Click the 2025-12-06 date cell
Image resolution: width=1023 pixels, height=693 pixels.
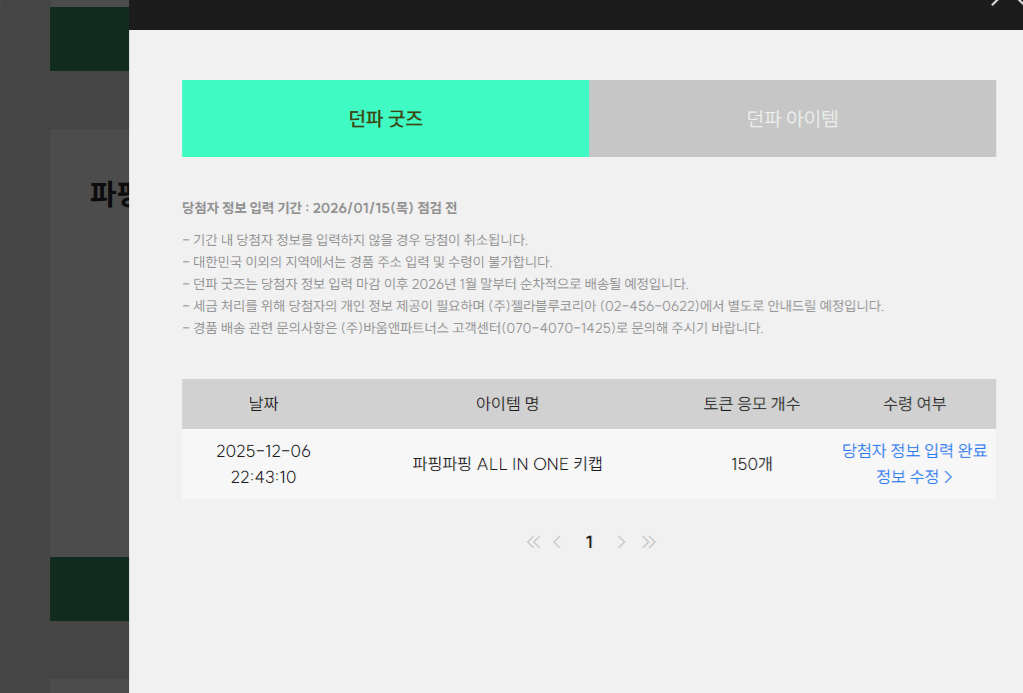(263, 451)
